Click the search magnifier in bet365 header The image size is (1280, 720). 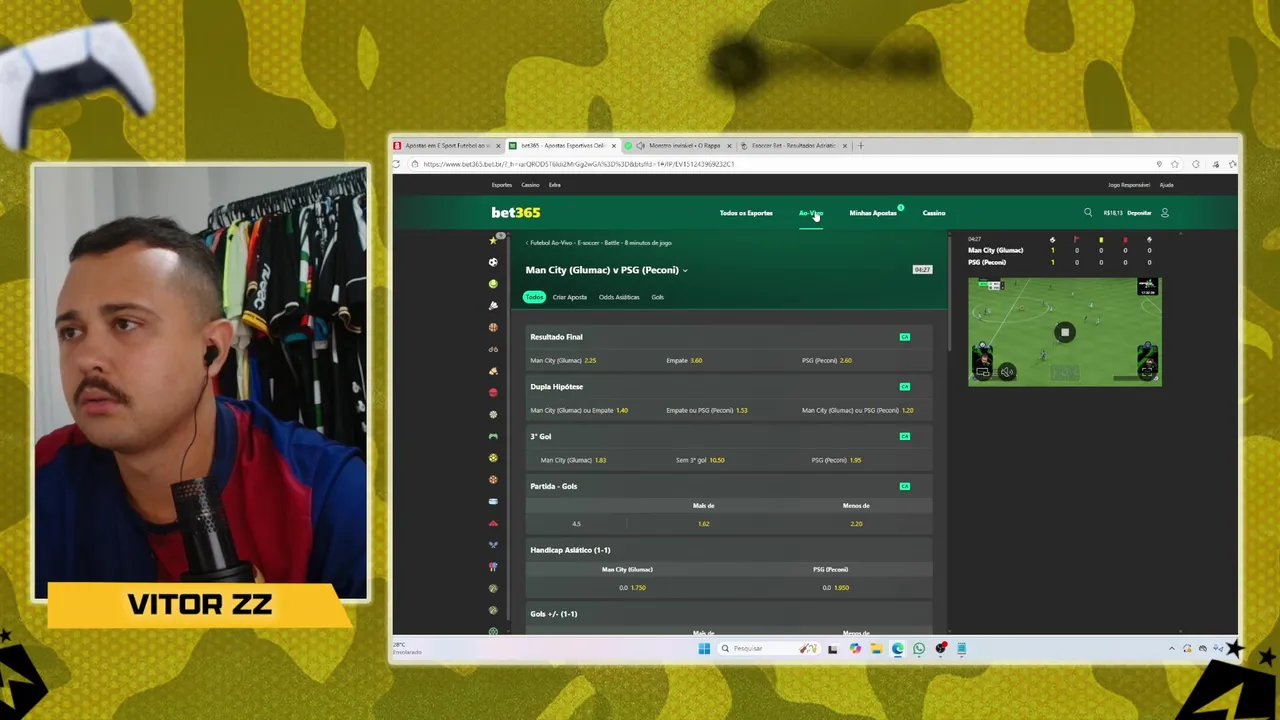tap(1088, 212)
